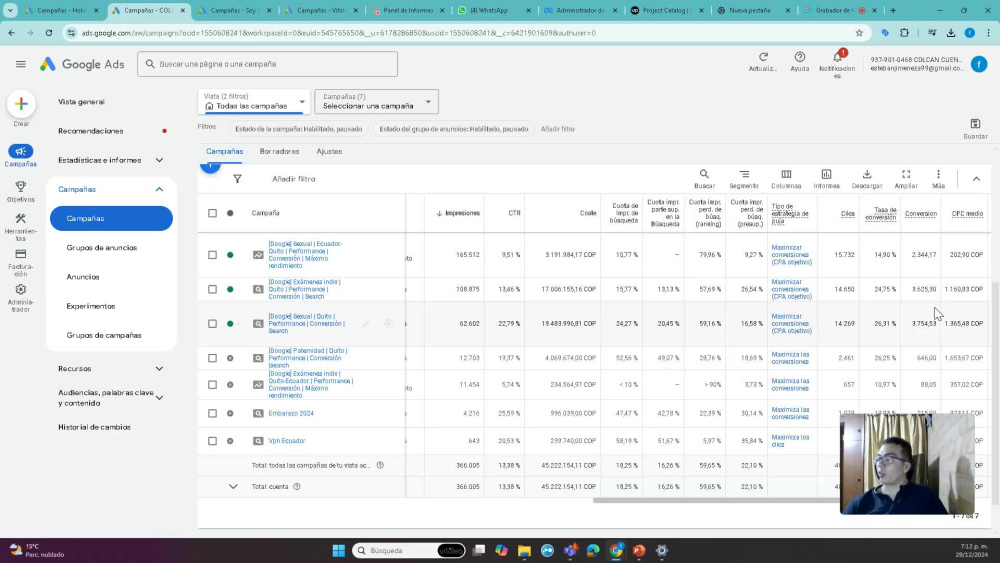Open the Seleccionar una campaña dropdown
The width and height of the screenshot is (1000, 563).
point(376,102)
